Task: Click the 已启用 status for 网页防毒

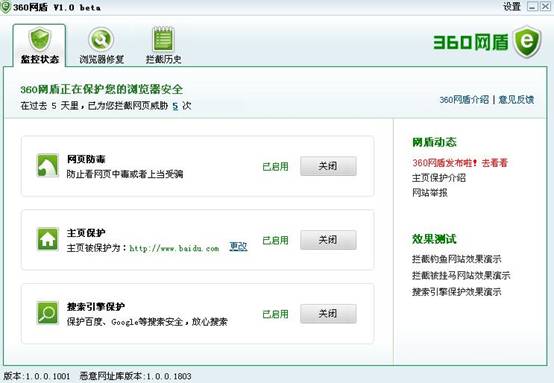Action: click(275, 166)
